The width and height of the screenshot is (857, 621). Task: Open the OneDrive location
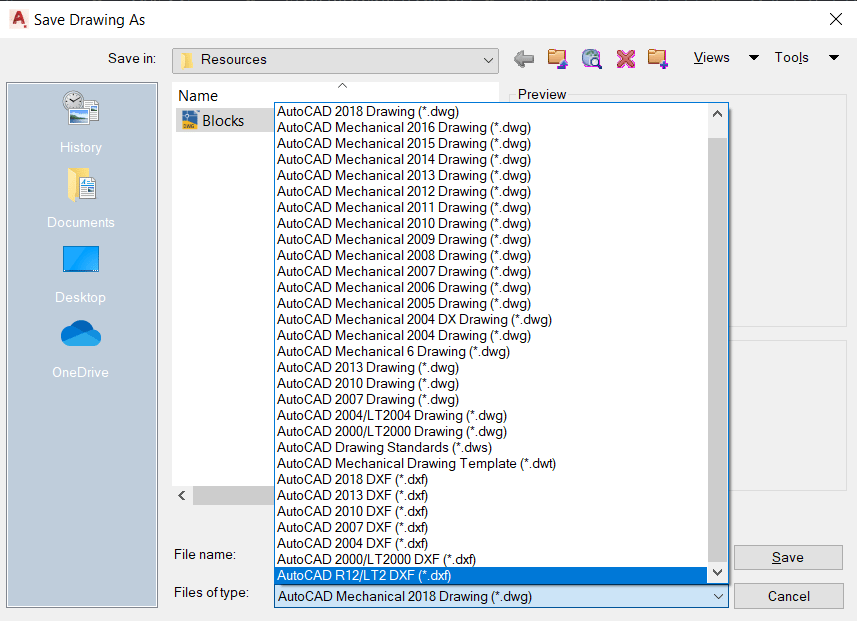pyautogui.click(x=81, y=347)
